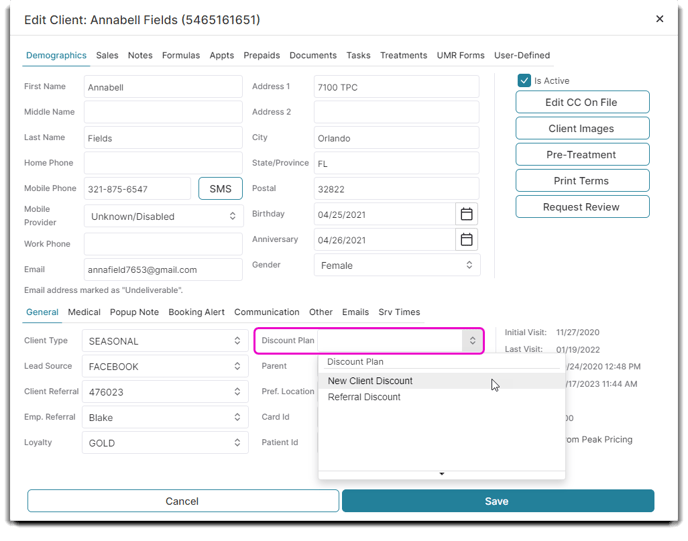The height and width of the screenshot is (541, 688).
Task: Open the Loyalty dropdown
Action: (x=165, y=443)
